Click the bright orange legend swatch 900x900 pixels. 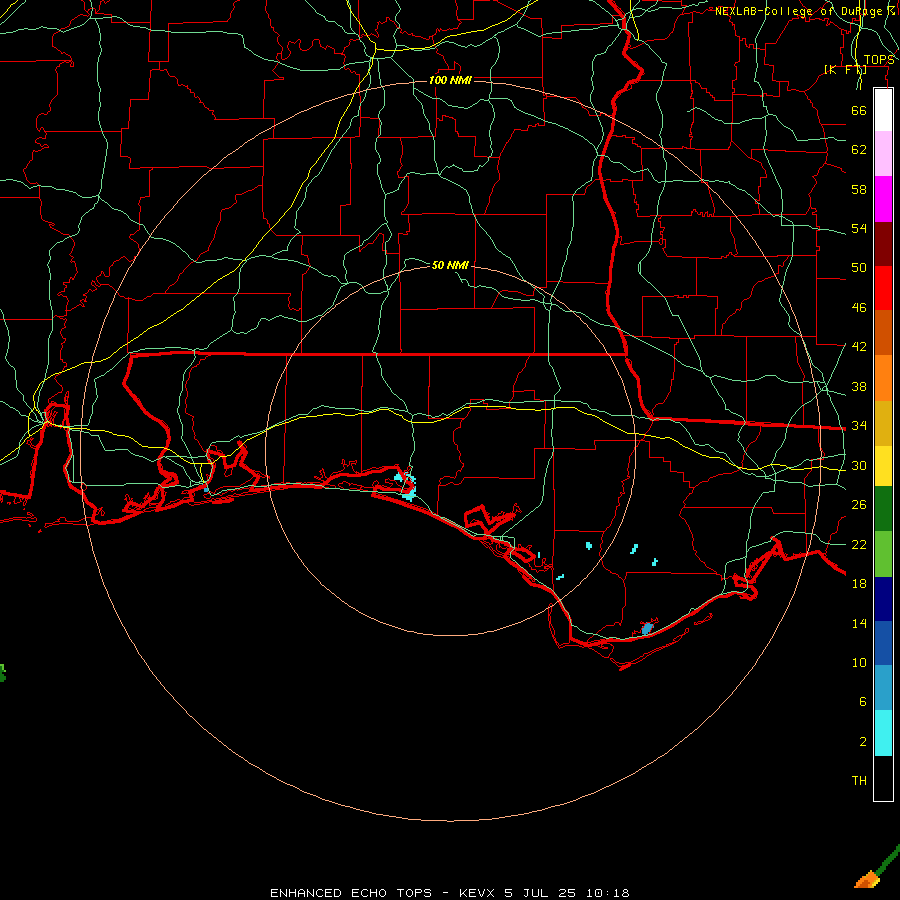tap(883, 378)
